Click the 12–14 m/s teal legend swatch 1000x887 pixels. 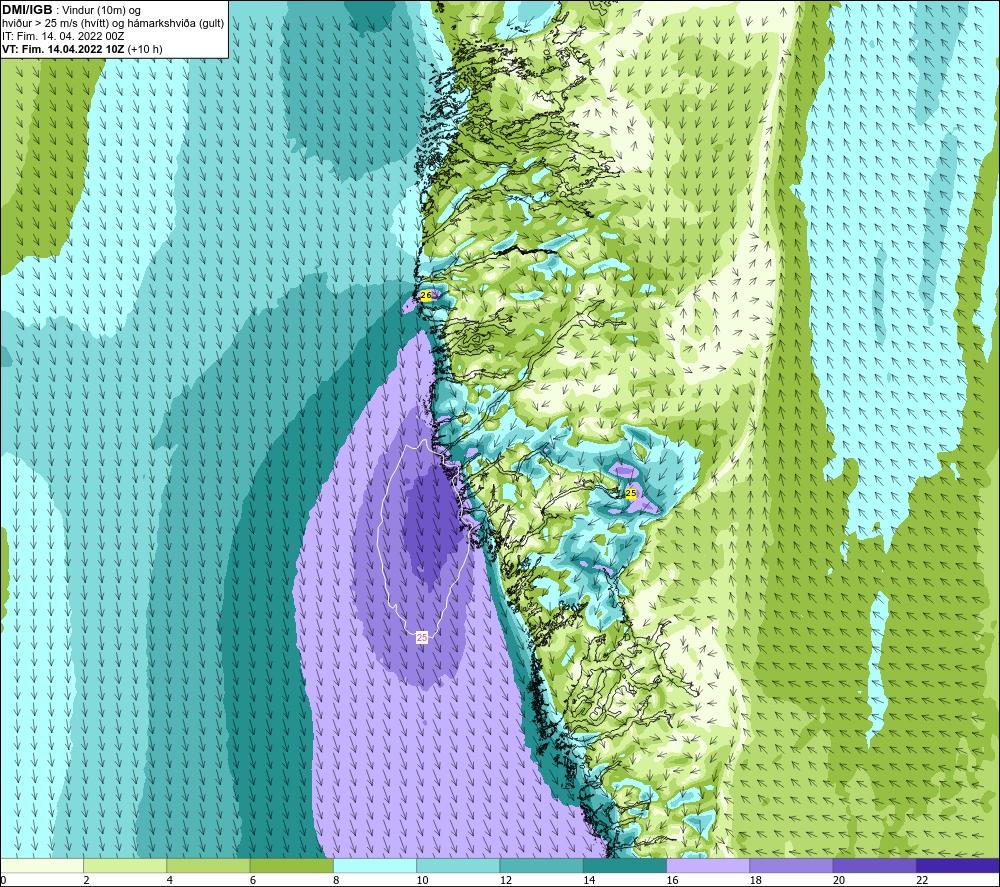click(x=541, y=866)
